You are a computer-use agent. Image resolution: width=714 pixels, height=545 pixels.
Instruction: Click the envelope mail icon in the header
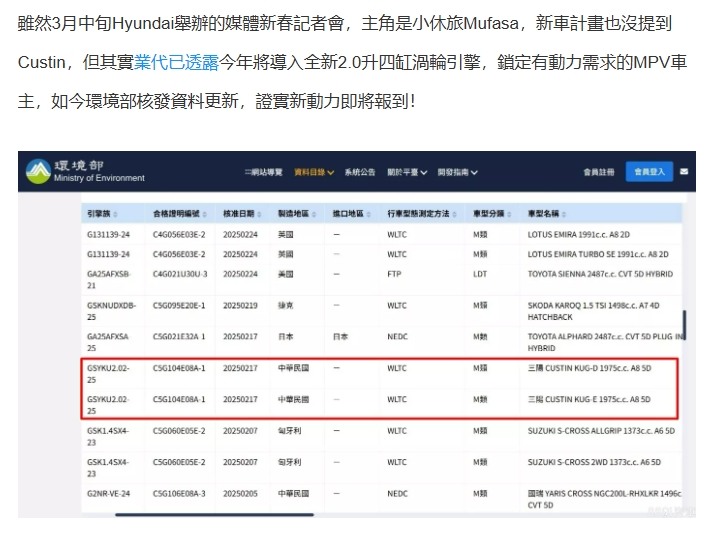pos(684,172)
